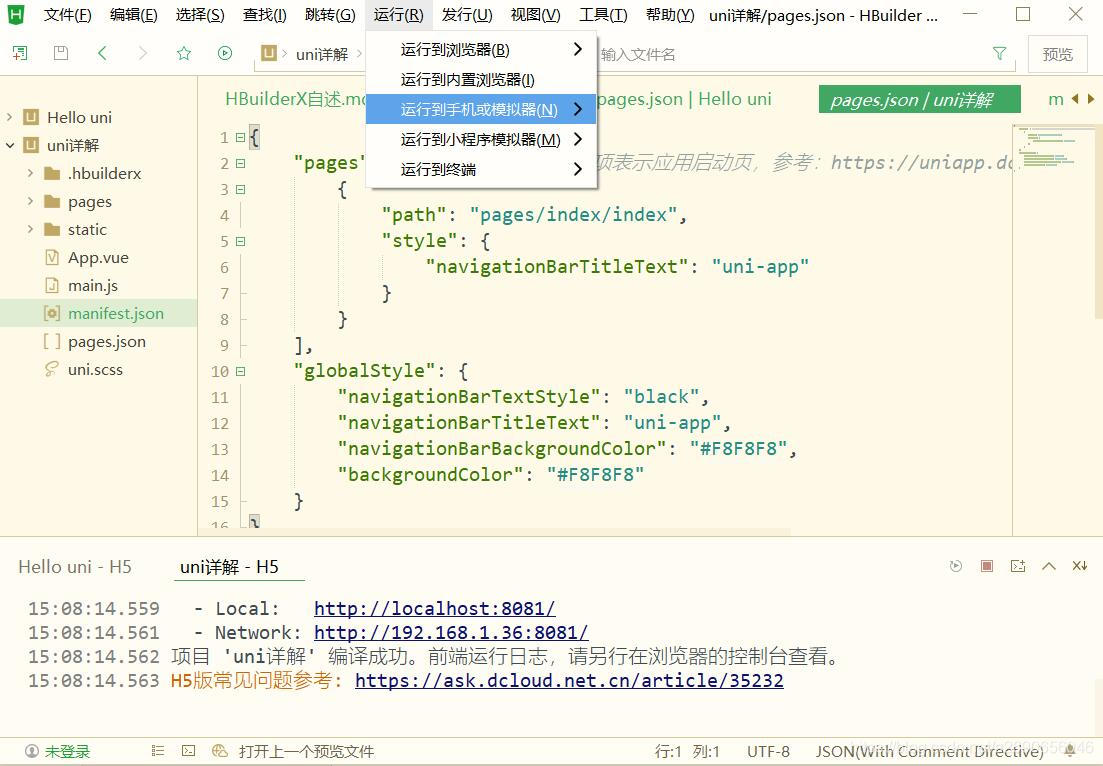Click 打开上一个预览文件 in the status bar
Image resolution: width=1103 pixels, height=766 pixels.
click(x=306, y=751)
